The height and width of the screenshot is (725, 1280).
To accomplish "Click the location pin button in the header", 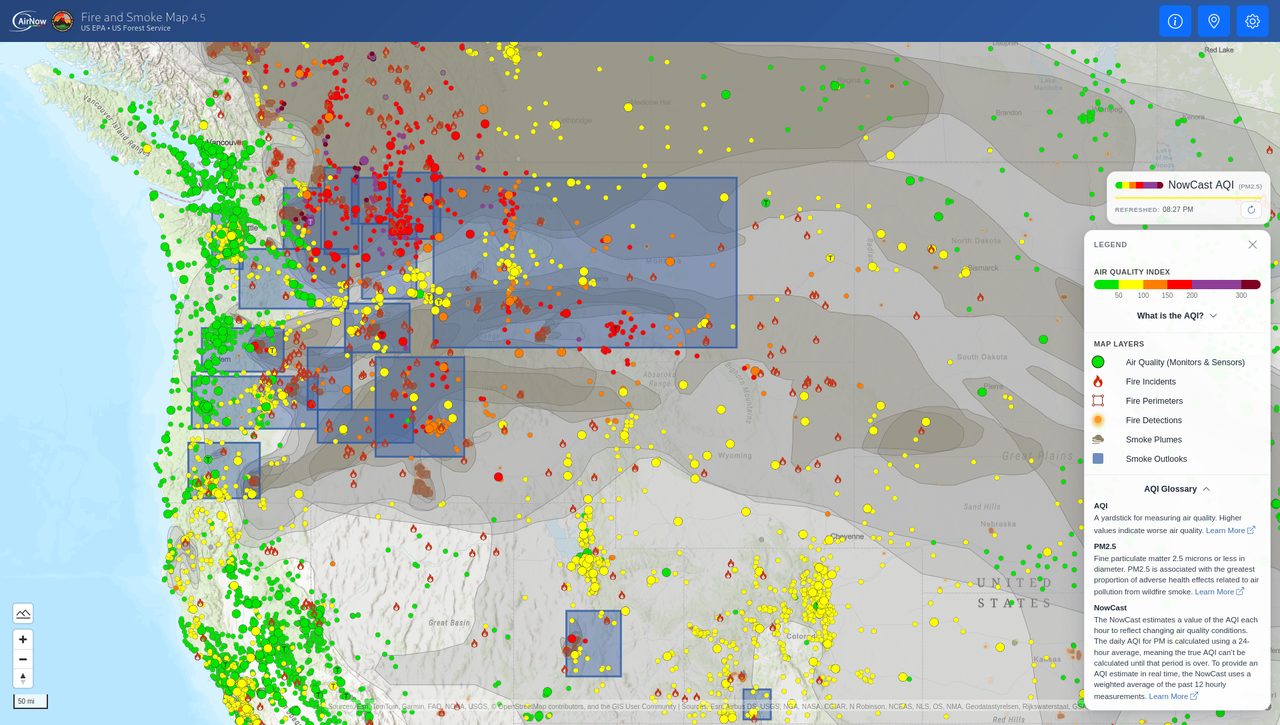I will 1214,21.
